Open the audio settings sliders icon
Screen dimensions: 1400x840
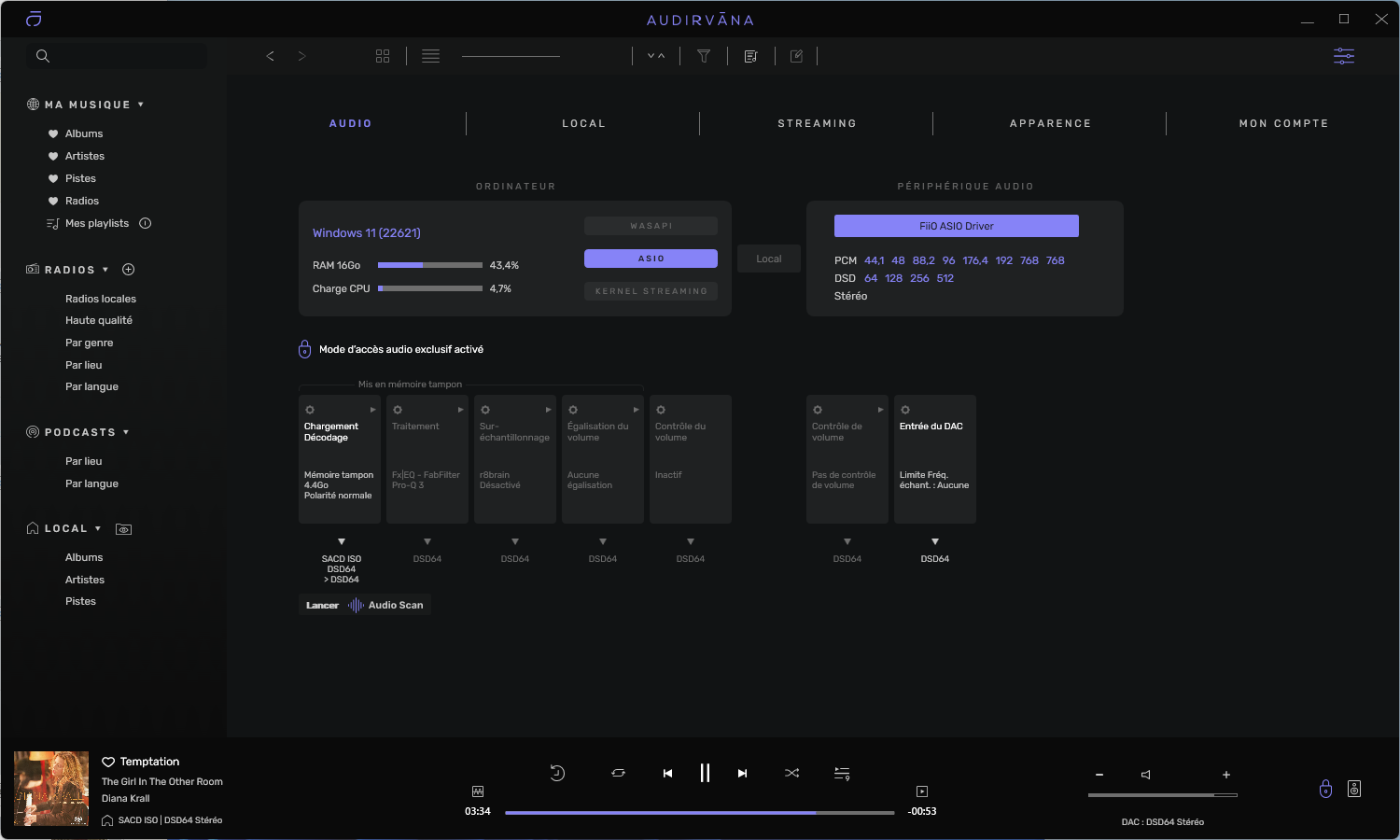(x=1344, y=56)
